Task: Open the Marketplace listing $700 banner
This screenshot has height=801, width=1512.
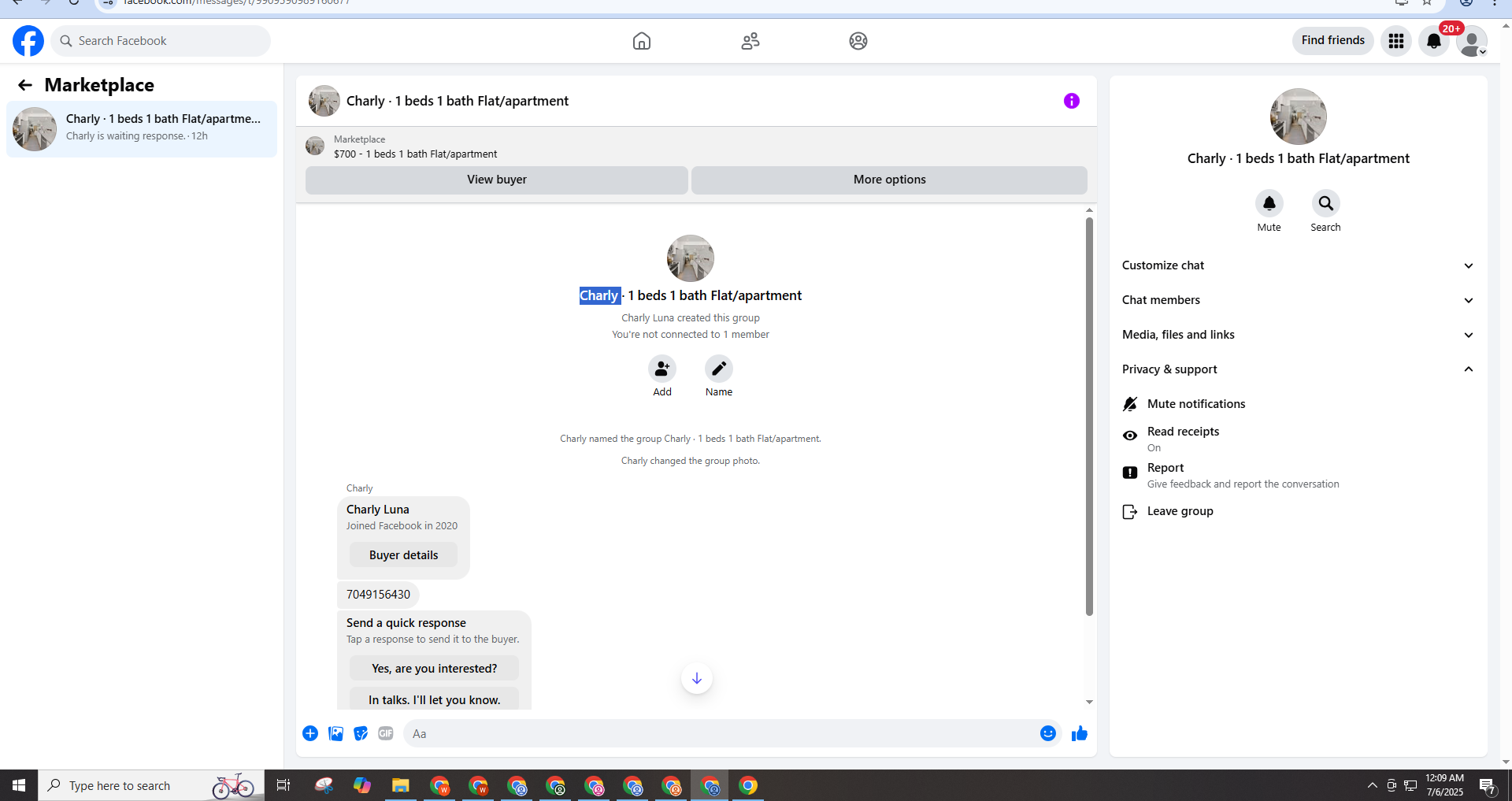Action: [696, 146]
